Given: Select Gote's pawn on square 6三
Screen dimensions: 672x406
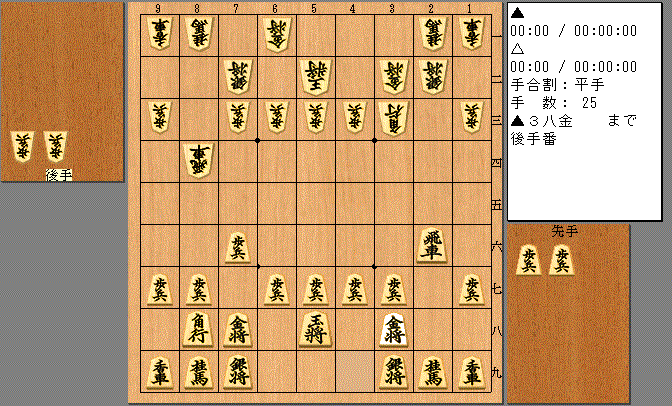Looking at the screenshot, I should point(276,118).
